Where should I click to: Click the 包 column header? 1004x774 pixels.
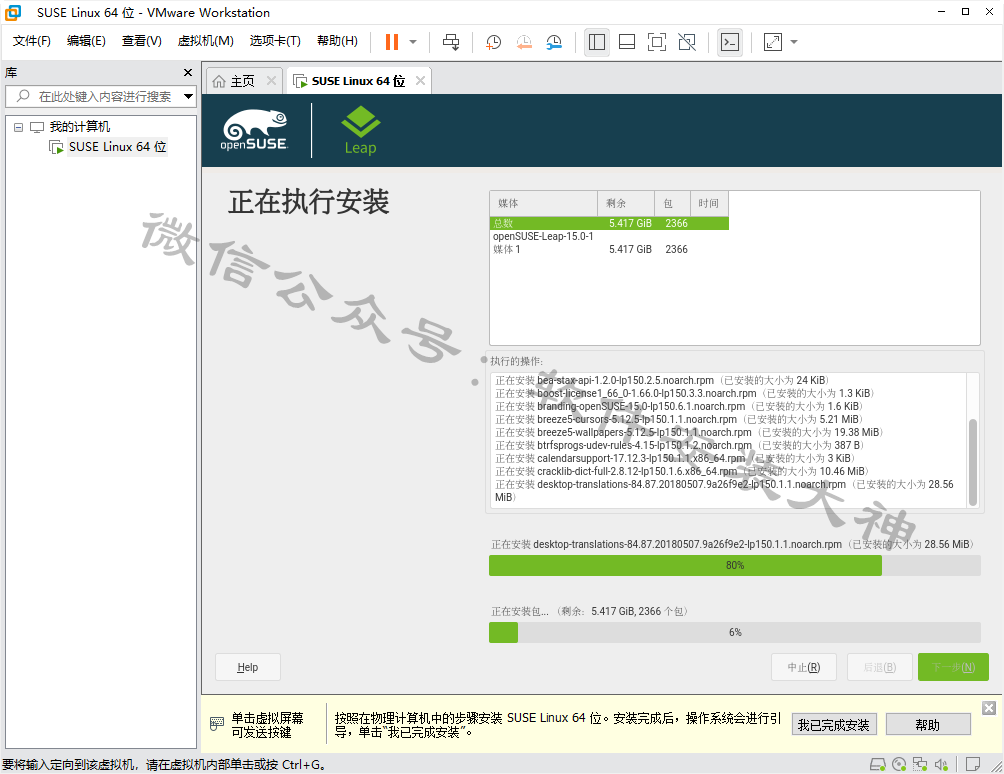pos(672,204)
